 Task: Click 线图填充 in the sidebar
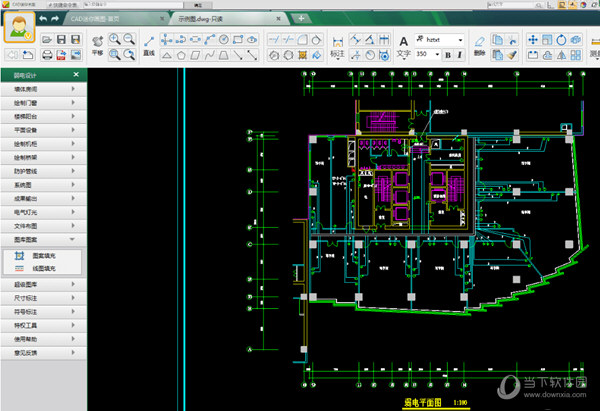point(42,268)
